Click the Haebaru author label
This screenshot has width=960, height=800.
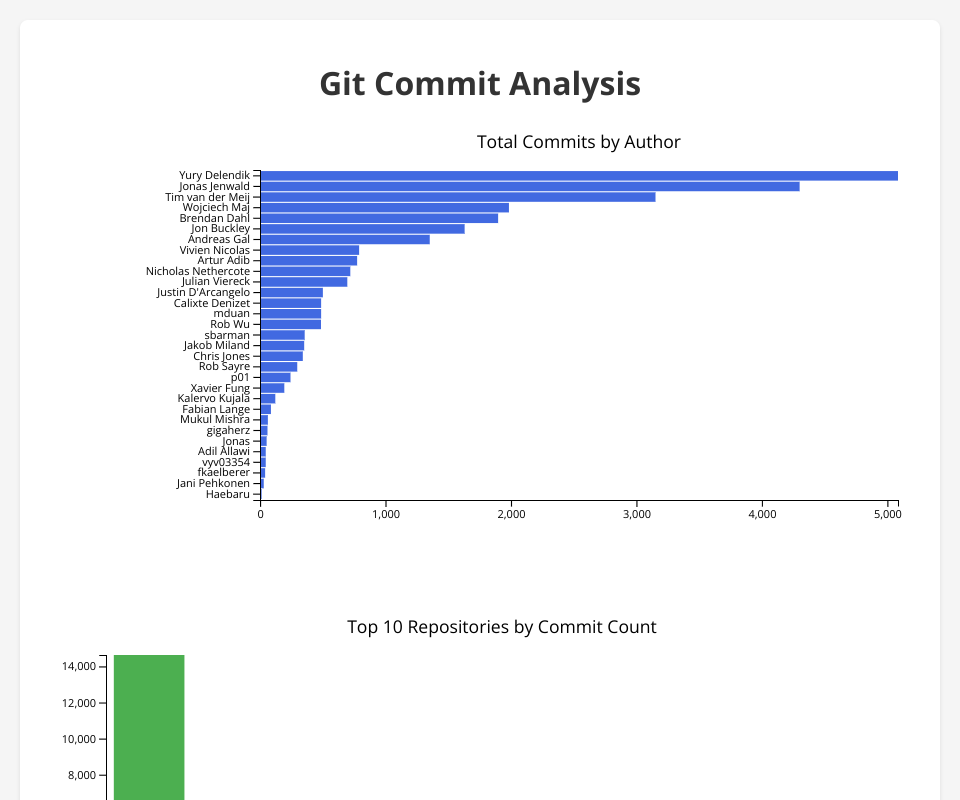[x=227, y=494]
